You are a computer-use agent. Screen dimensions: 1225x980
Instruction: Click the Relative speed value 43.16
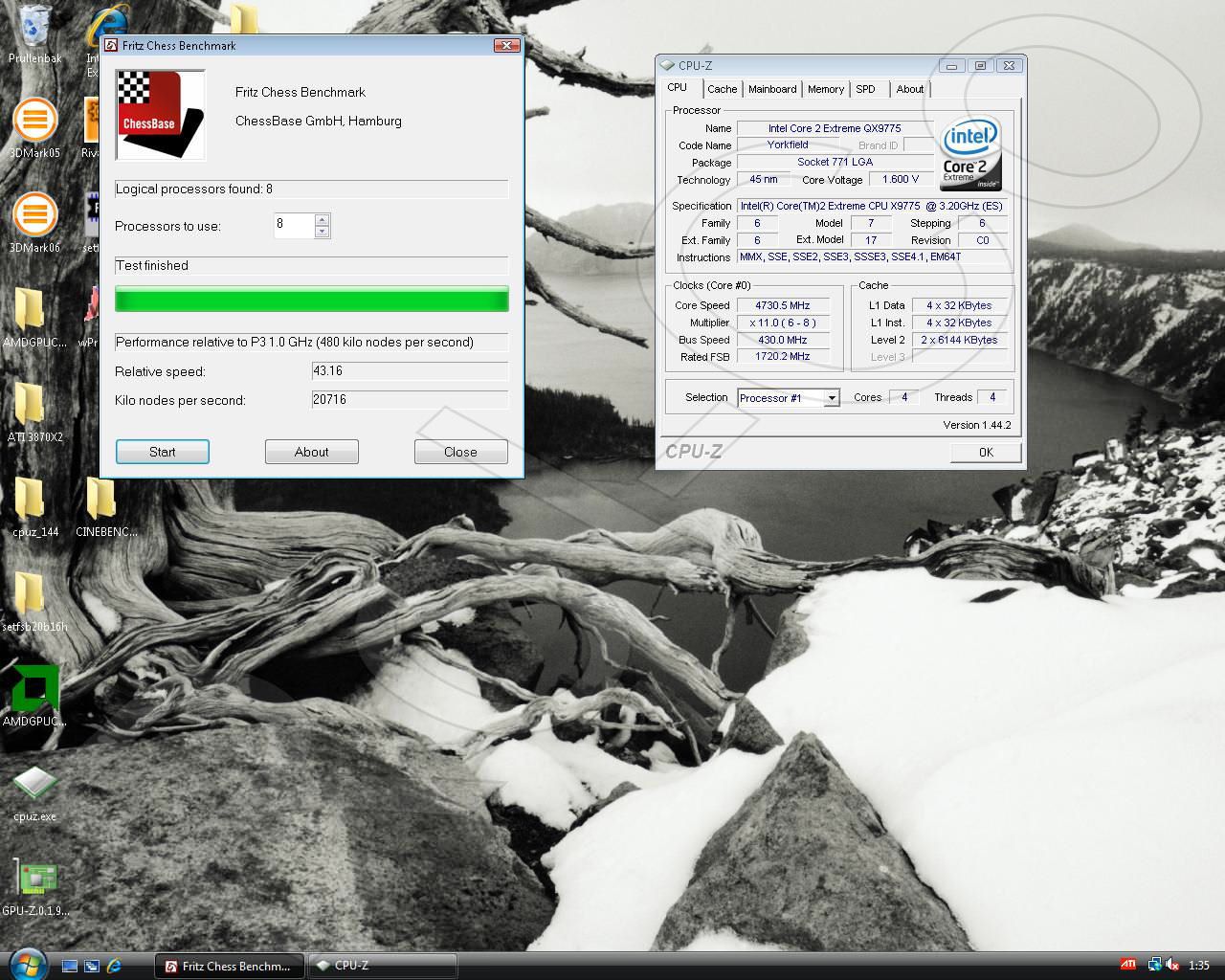point(410,371)
